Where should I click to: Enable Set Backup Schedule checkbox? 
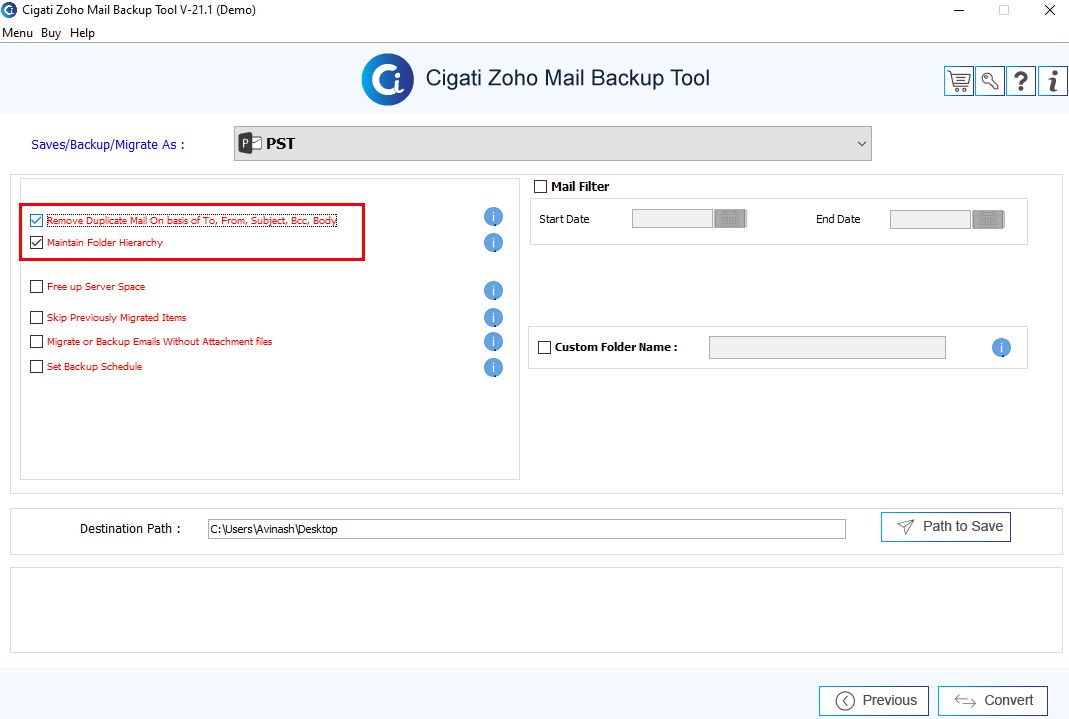[36, 367]
